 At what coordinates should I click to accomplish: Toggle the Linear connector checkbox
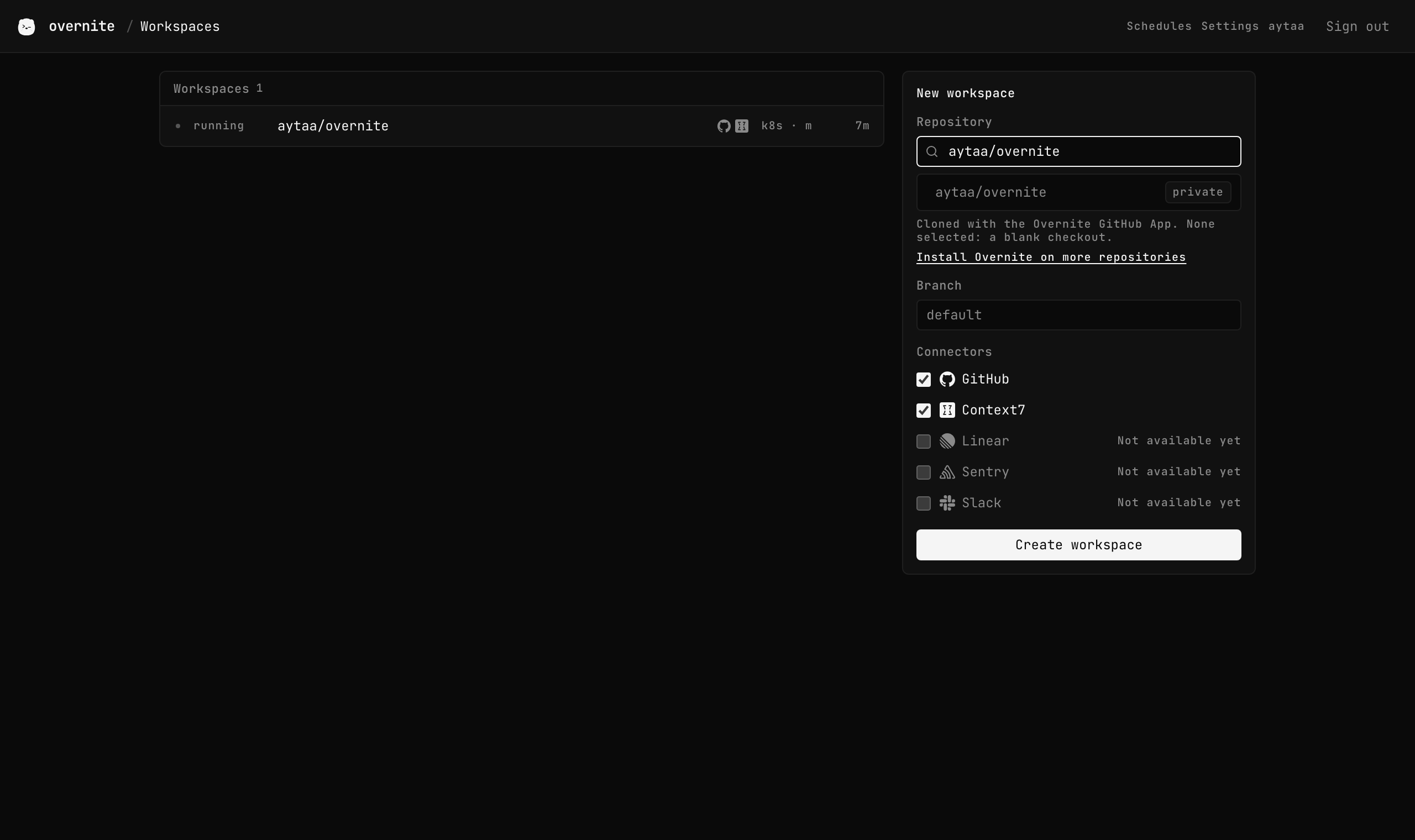coord(923,442)
